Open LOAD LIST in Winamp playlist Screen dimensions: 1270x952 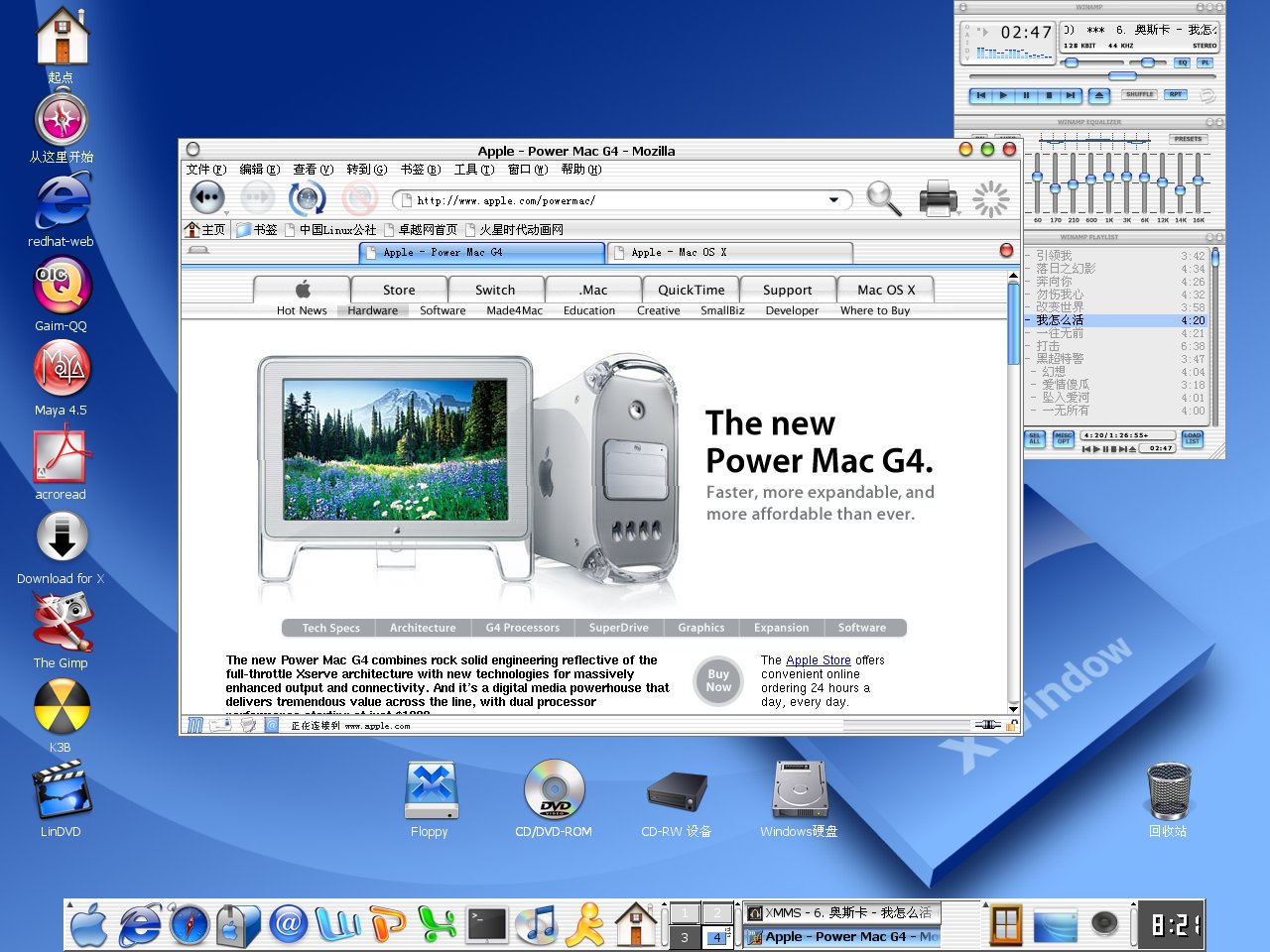coord(1193,437)
